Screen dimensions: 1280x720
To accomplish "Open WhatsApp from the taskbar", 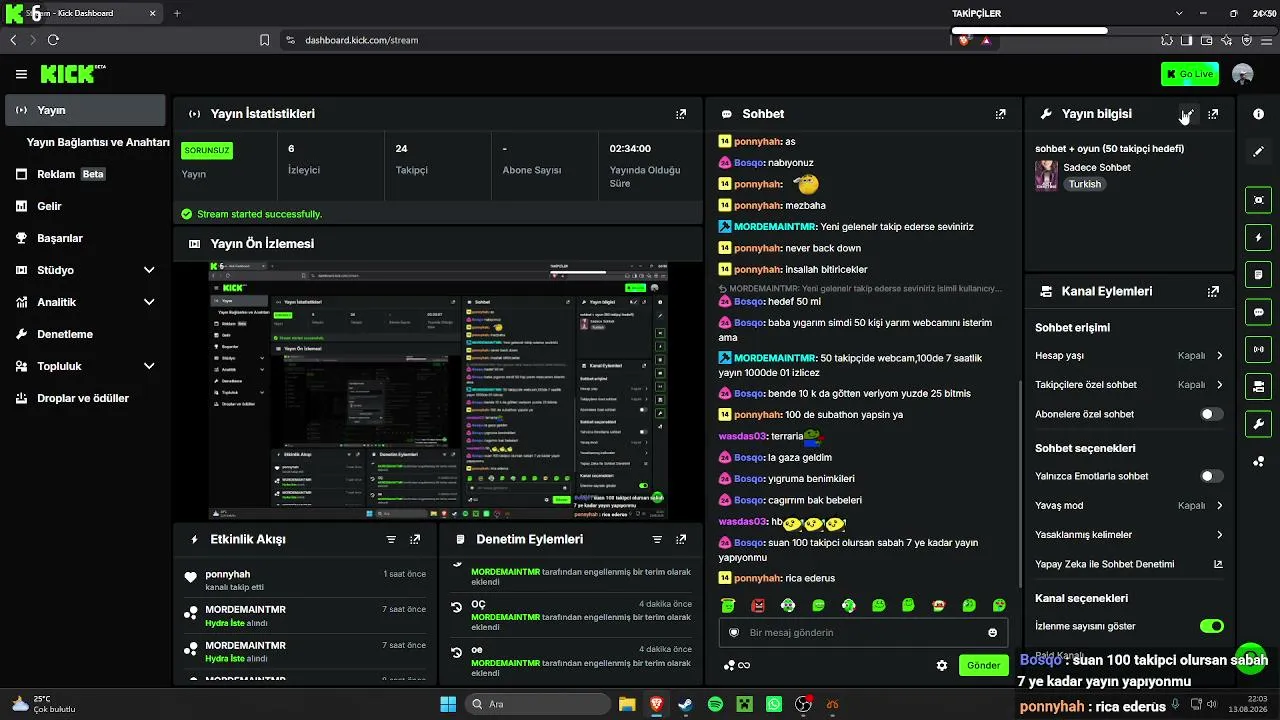I will (x=774, y=704).
